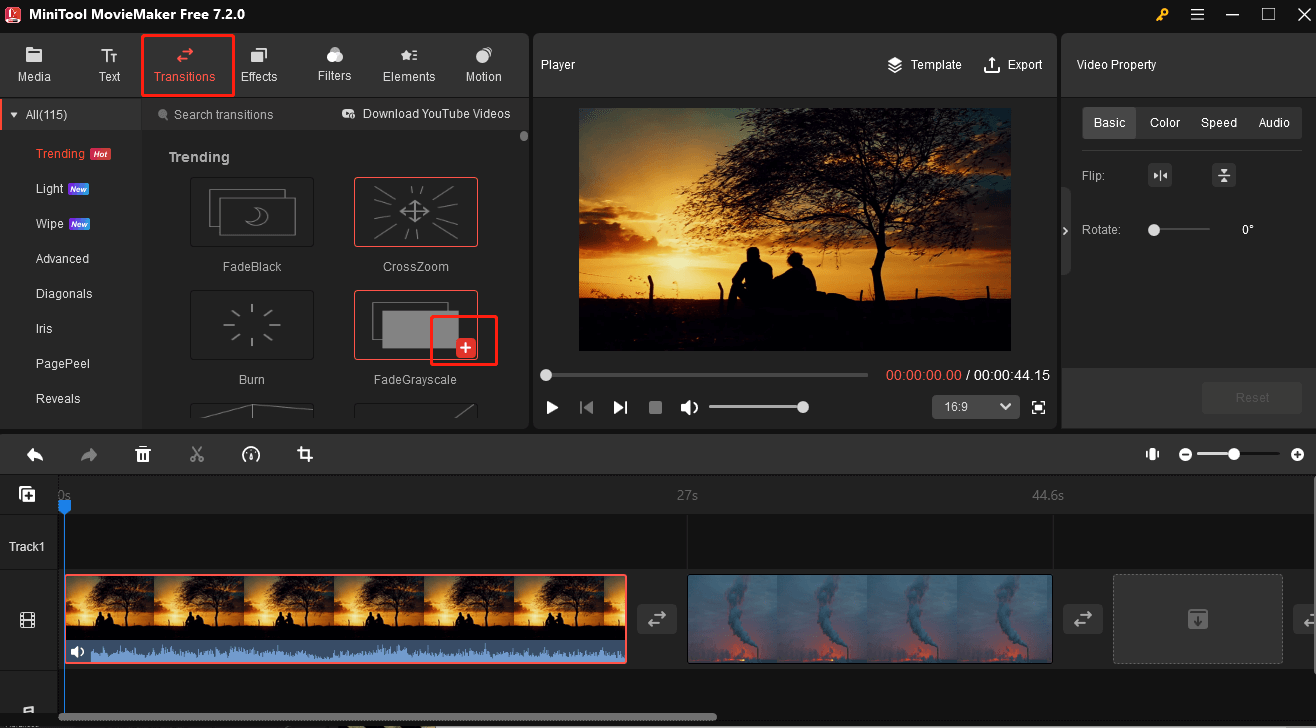Mute the sunset clip audio
This screenshot has height=728, width=1316.
(77, 653)
